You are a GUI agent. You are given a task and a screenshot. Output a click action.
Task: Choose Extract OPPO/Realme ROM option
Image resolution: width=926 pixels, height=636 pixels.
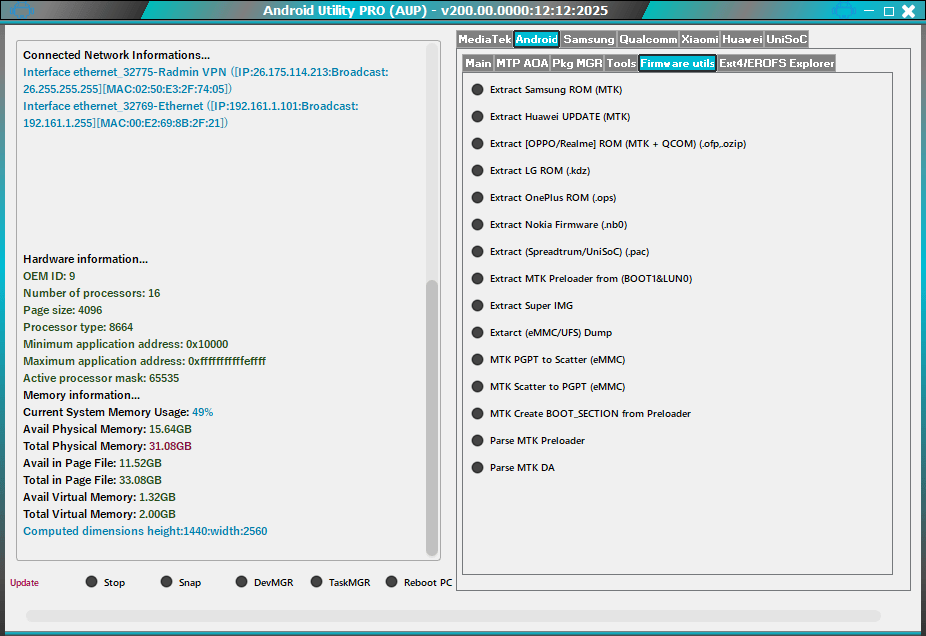[x=609, y=143]
